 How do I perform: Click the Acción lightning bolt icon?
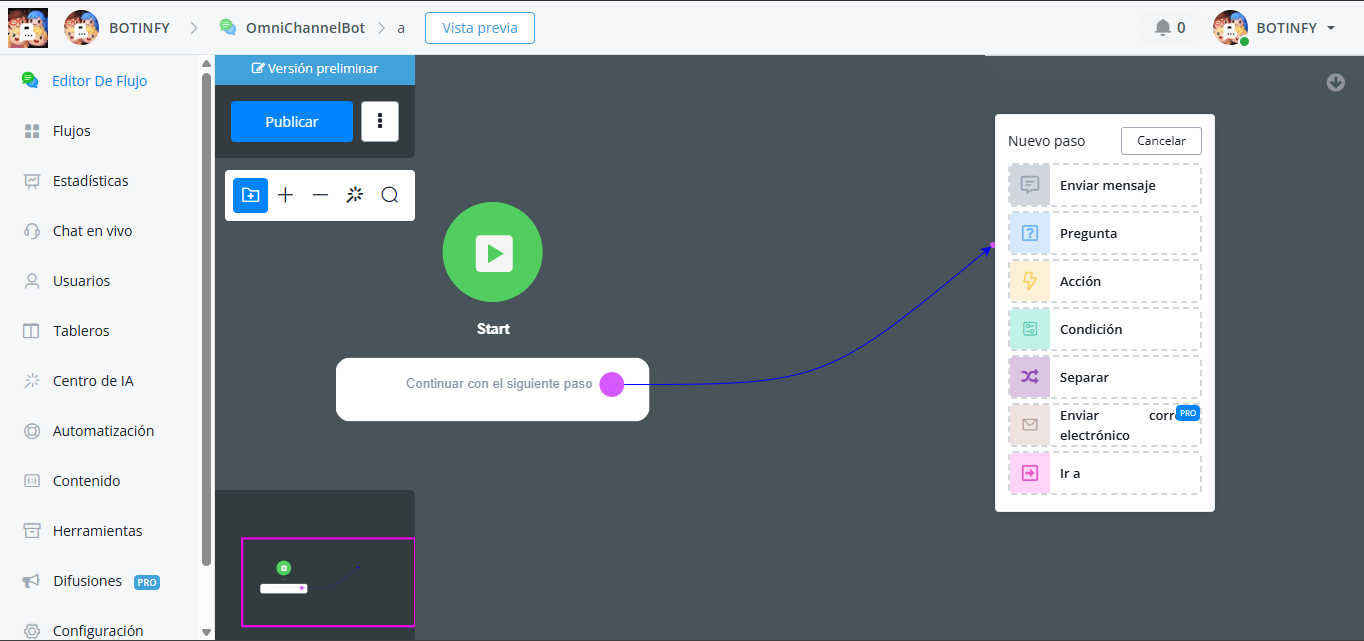[x=1030, y=281]
